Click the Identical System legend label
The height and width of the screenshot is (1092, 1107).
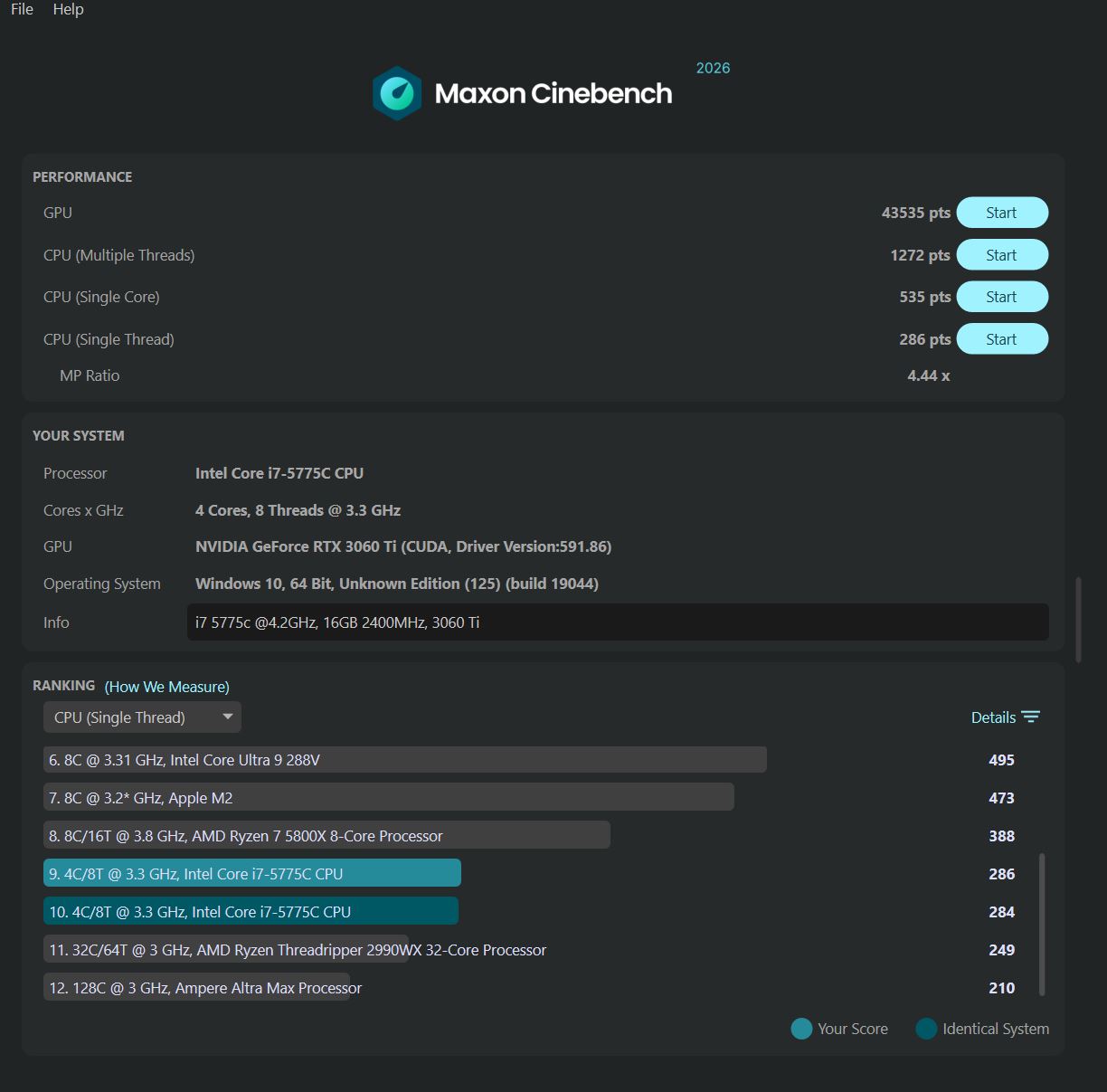pos(996,1029)
